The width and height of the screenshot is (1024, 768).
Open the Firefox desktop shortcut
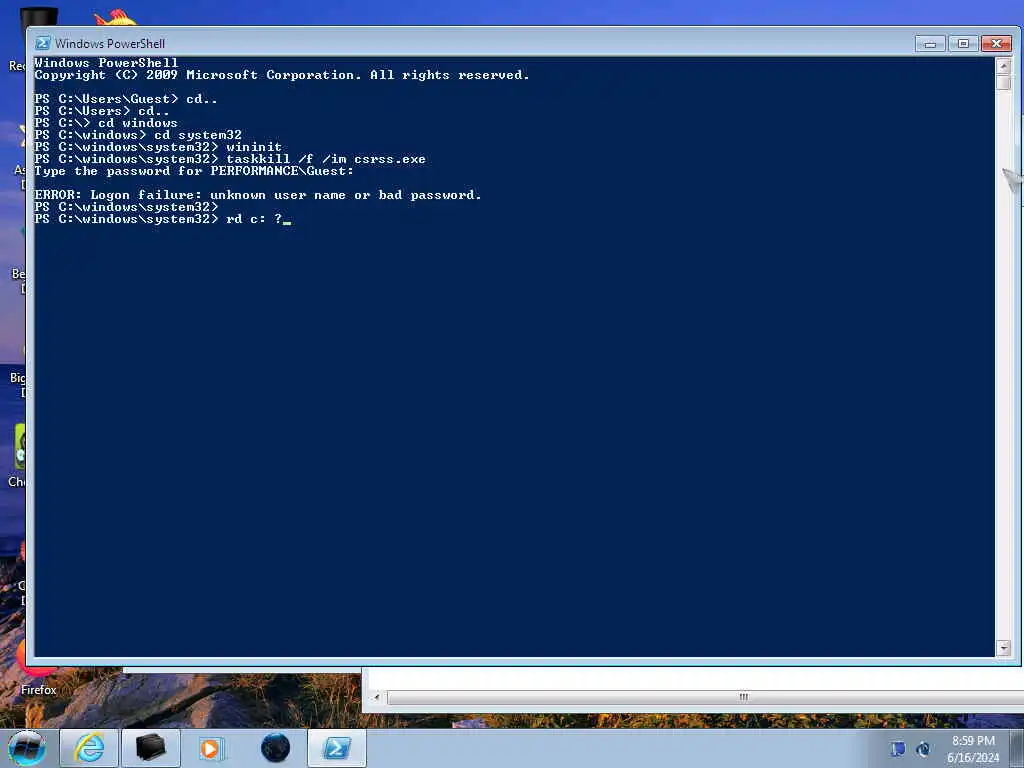click(37, 669)
